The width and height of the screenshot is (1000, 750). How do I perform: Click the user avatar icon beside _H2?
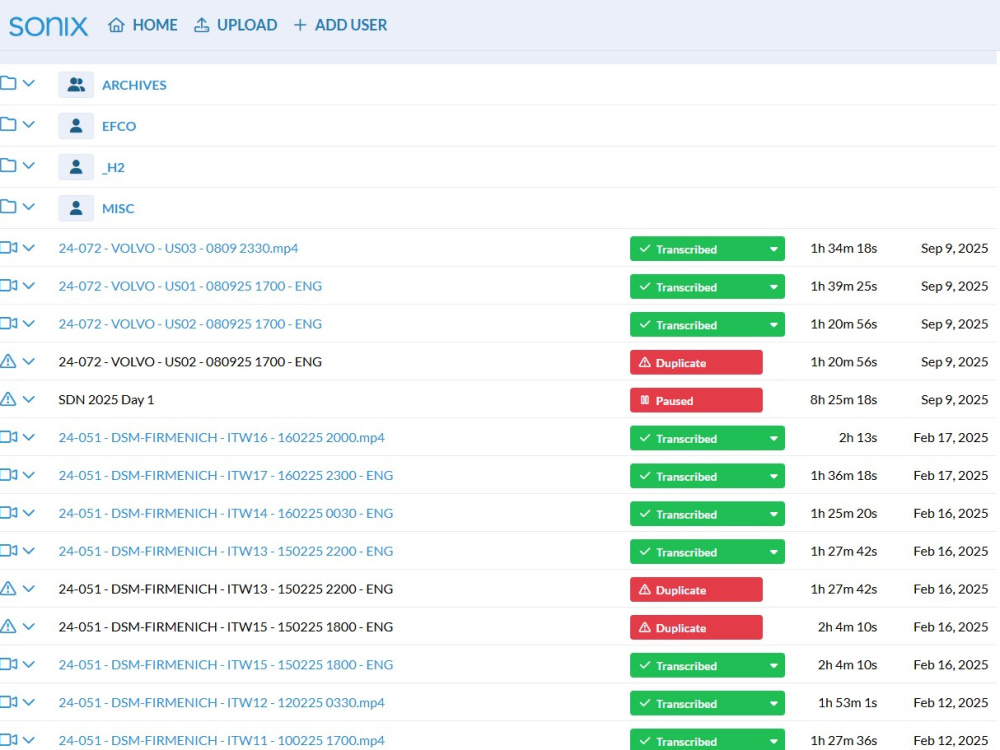pyautogui.click(x=76, y=167)
